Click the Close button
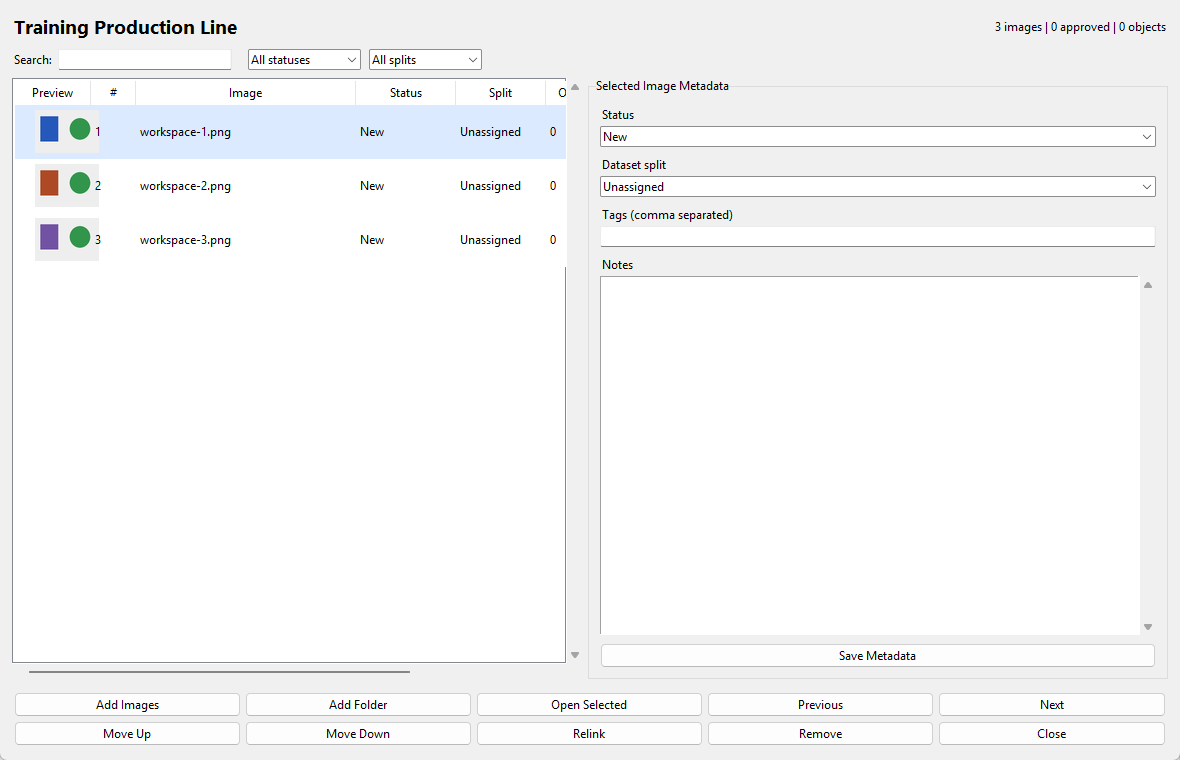The height and width of the screenshot is (760, 1180). [x=1052, y=734]
